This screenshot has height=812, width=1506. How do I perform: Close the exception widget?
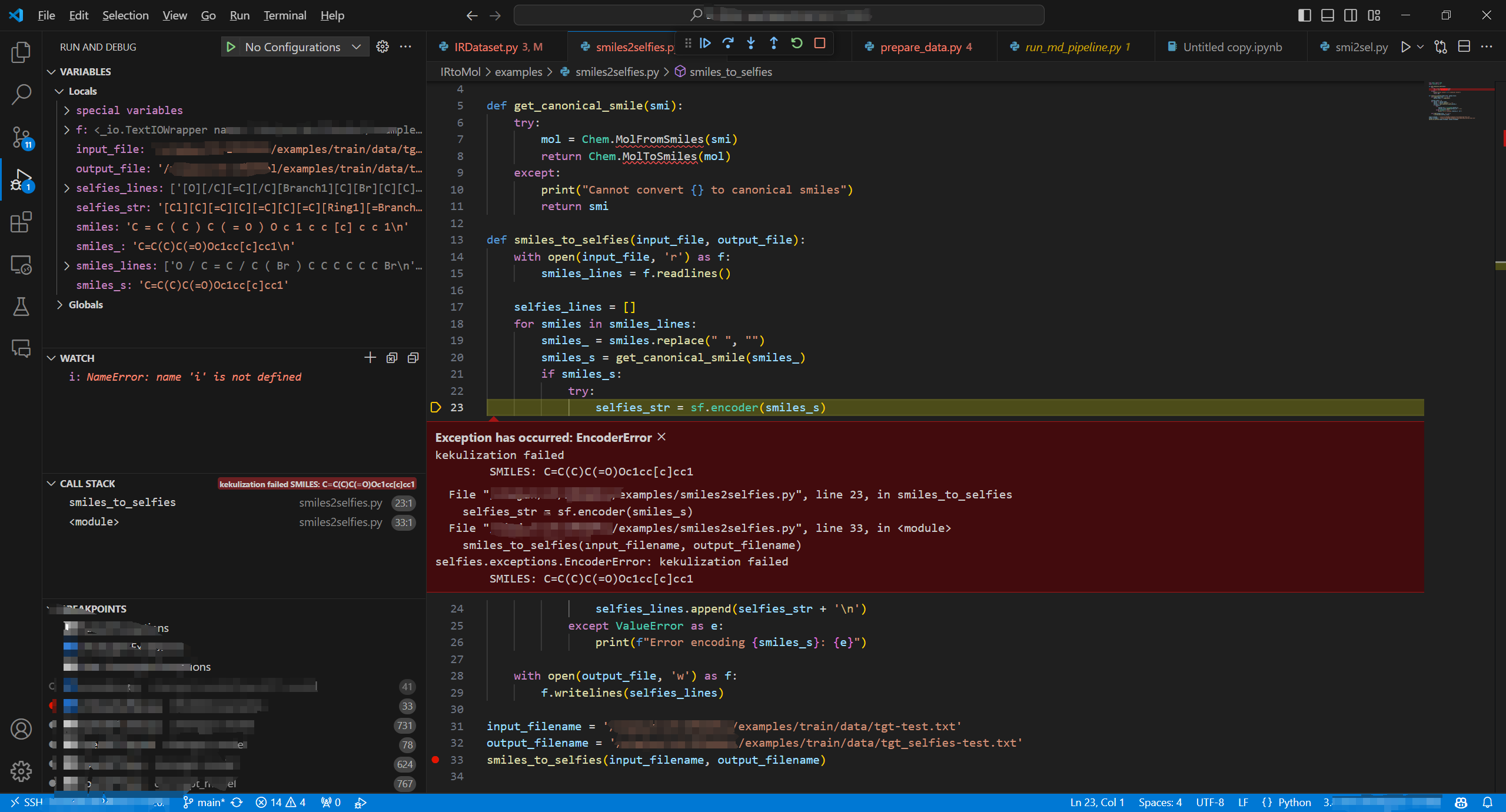(x=661, y=437)
